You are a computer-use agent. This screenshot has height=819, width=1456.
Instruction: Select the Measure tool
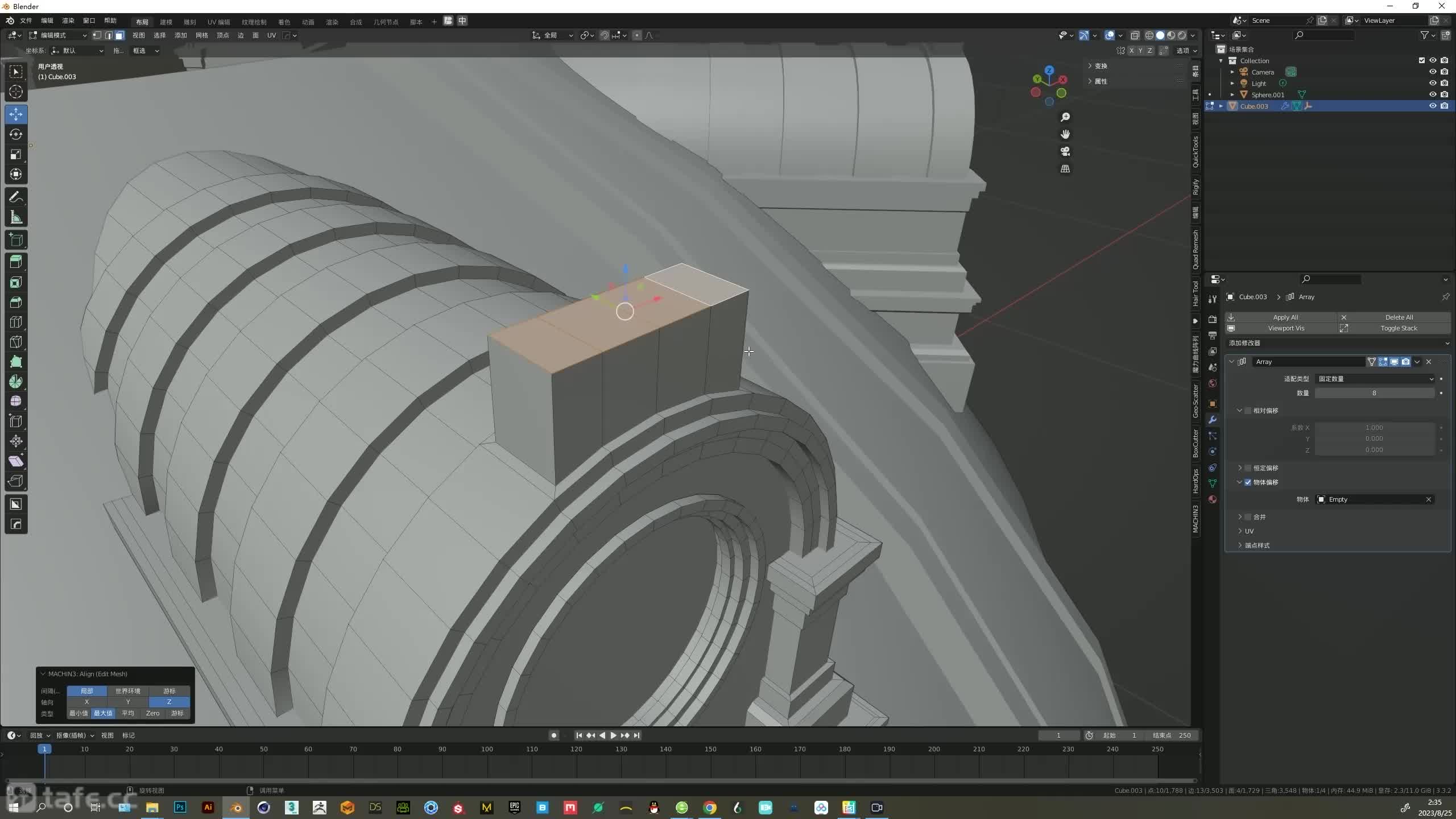pos(16,217)
